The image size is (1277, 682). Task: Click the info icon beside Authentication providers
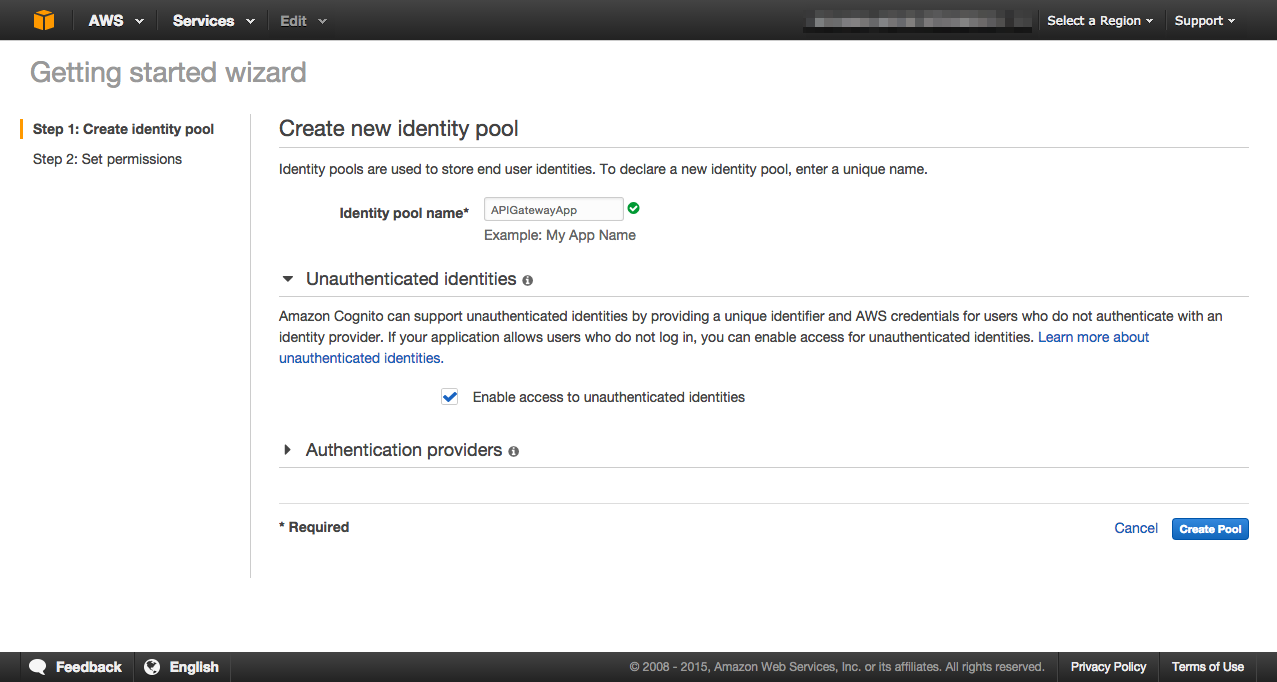point(513,452)
